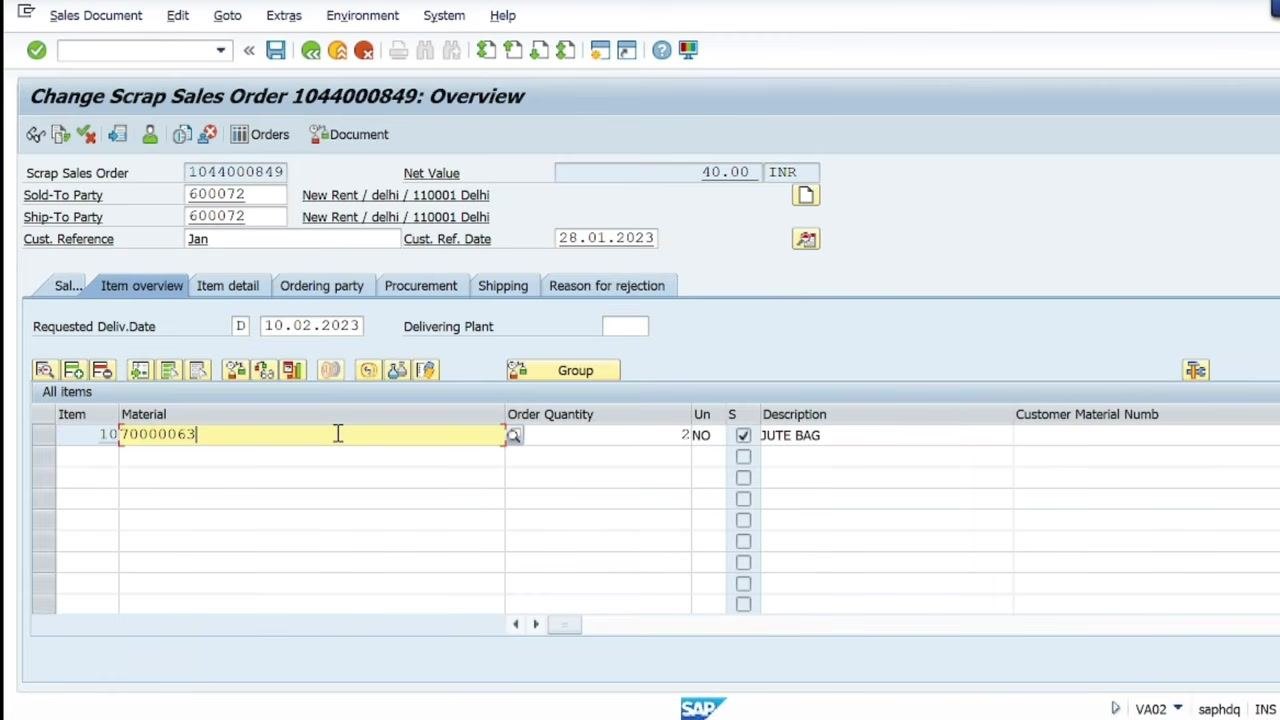Screen dimensions: 1280x720
Task: Open the Goto menu
Action: click(x=227, y=15)
